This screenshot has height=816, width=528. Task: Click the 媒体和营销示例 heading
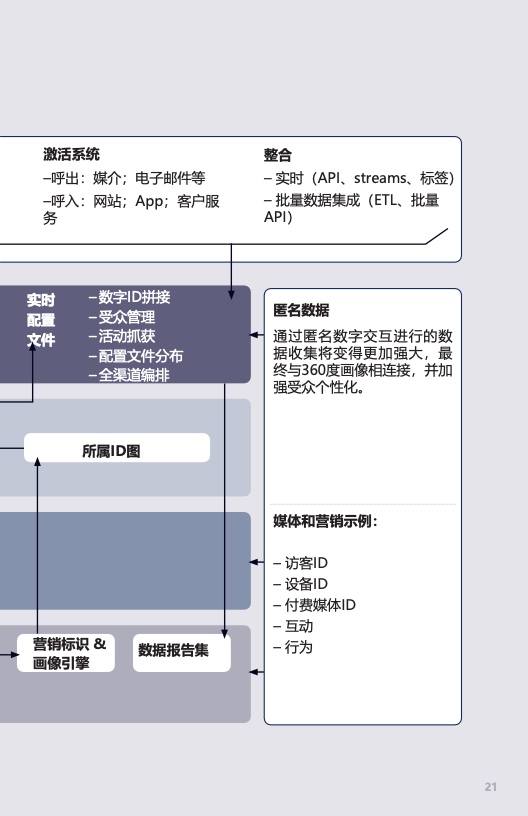tap(325, 521)
